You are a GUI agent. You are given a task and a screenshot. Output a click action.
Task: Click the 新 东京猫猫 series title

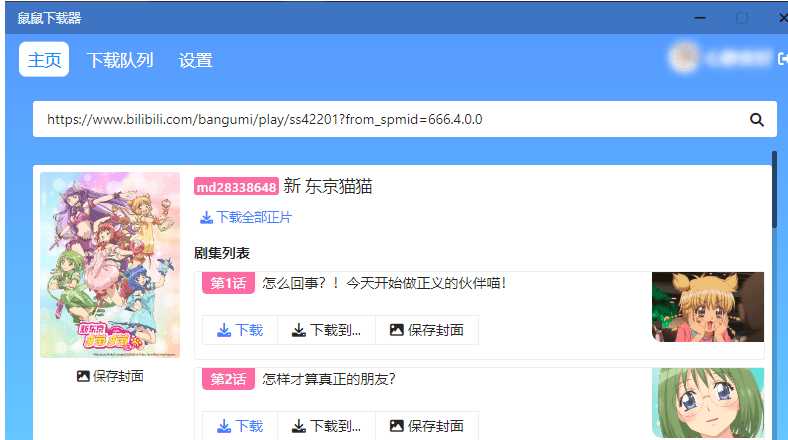point(328,186)
